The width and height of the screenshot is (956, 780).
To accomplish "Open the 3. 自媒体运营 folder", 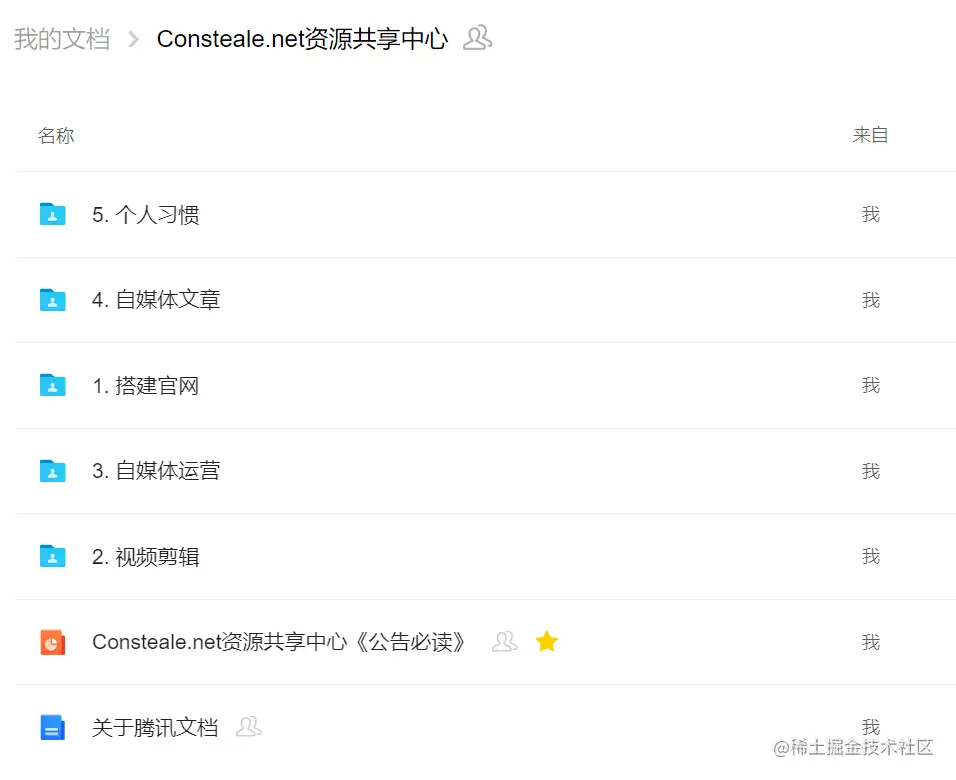I will pyautogui.click(x=155, y=471).
